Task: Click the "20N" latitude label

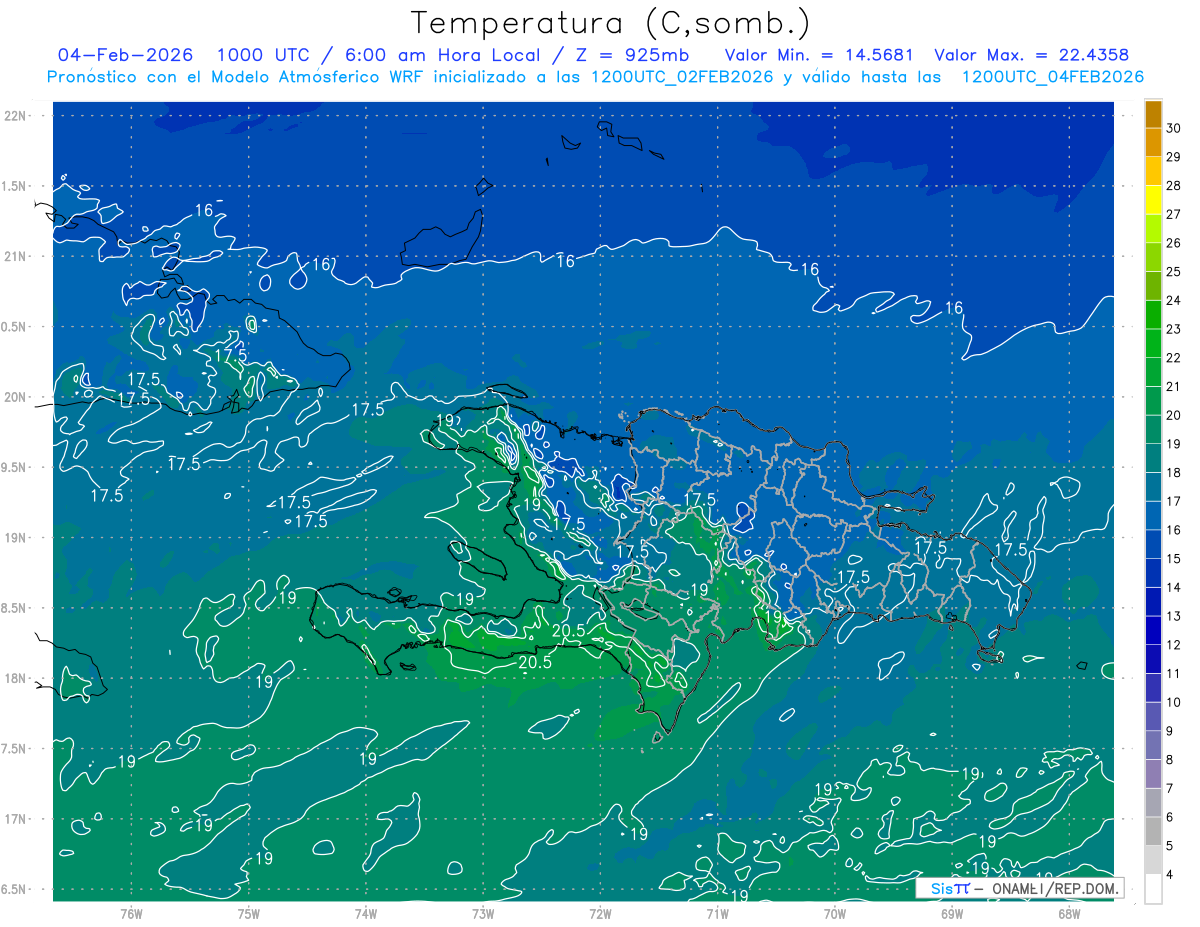Action: [x=14, y=397]
